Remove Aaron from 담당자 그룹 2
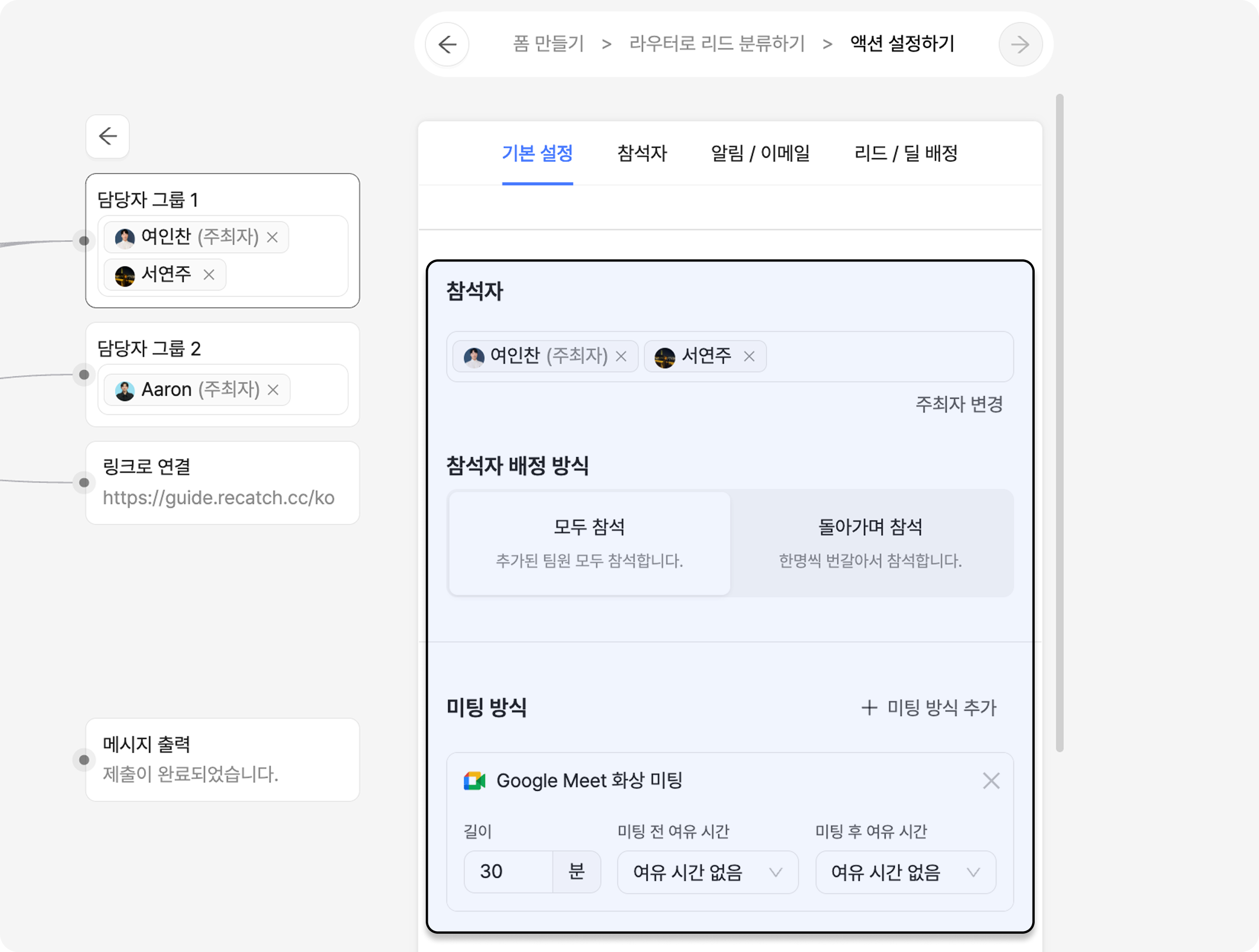The width and height of the screenshot is (1259, 952). [x=273, y=390]
